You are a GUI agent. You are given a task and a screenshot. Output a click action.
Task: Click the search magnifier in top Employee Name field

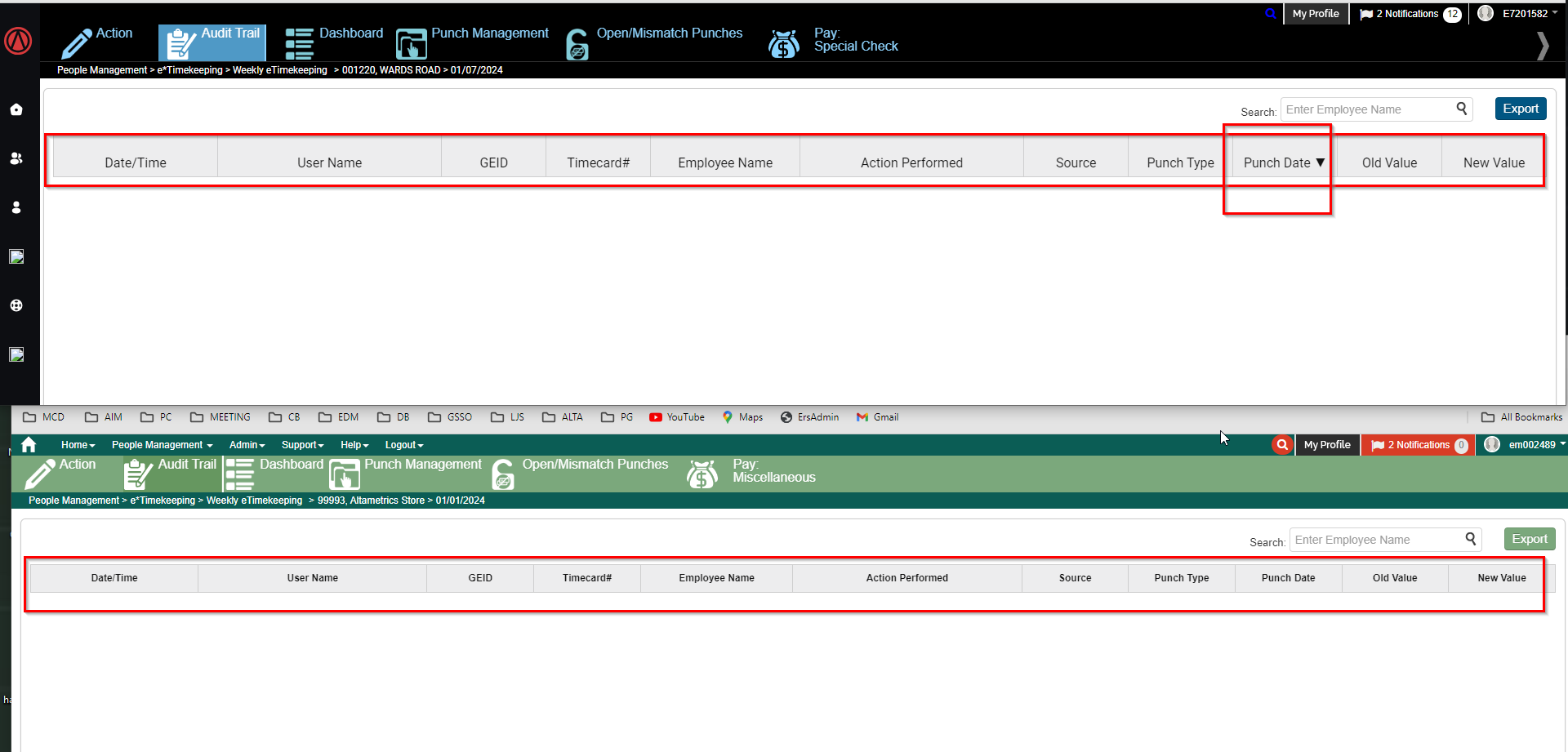tap(1462, 109)
